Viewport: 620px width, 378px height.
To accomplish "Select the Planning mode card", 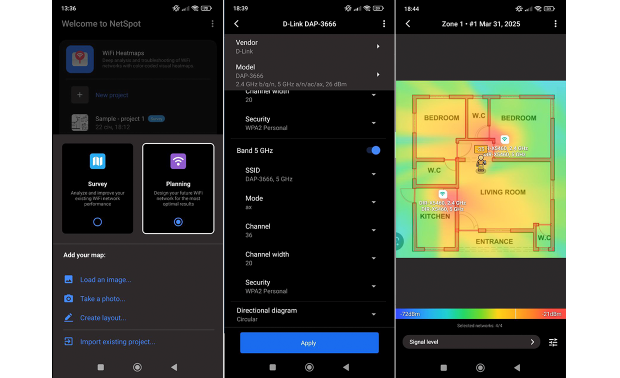I will coord(178,188).
